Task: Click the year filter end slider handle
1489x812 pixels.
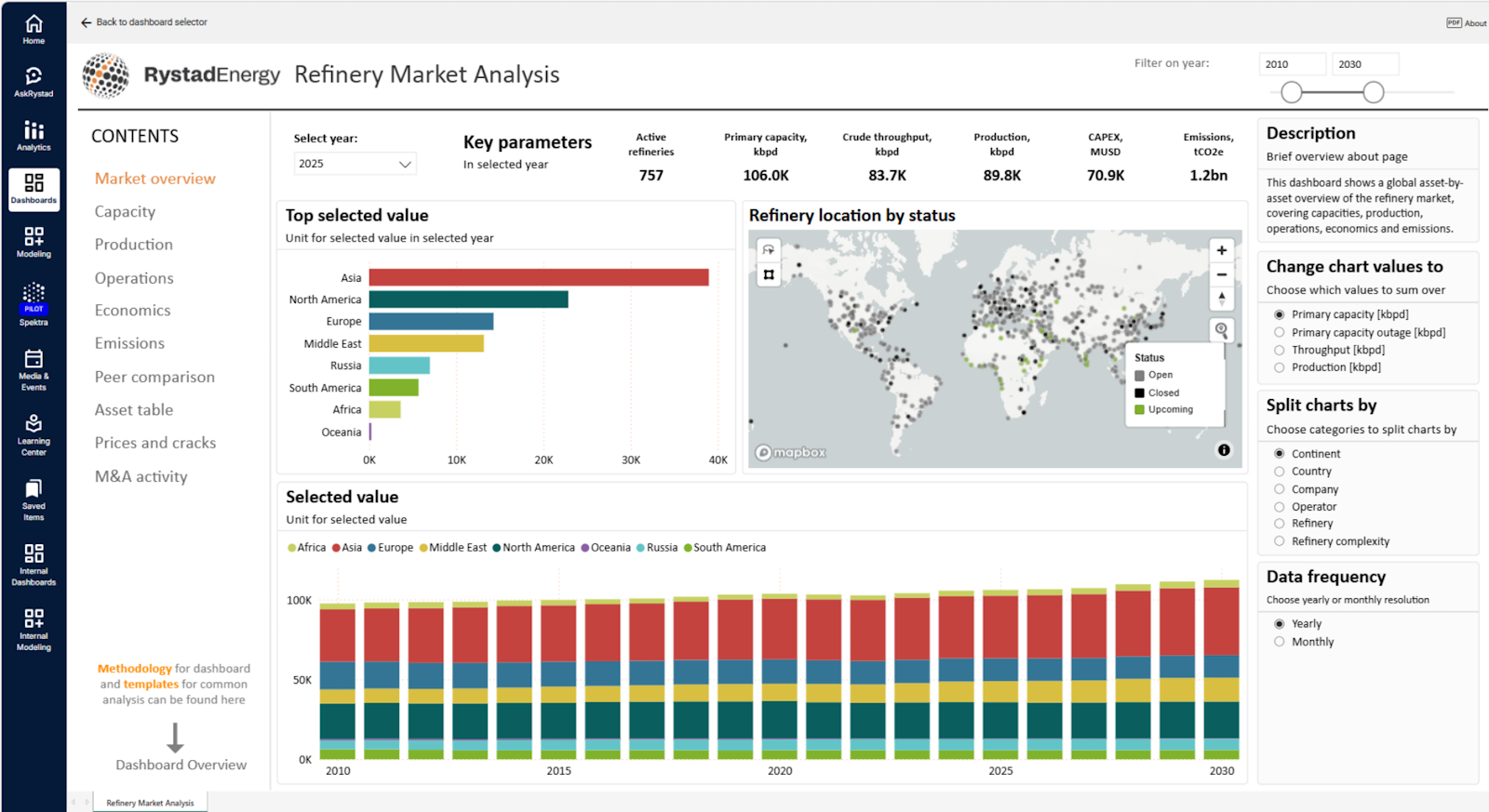Action: 1374,92
